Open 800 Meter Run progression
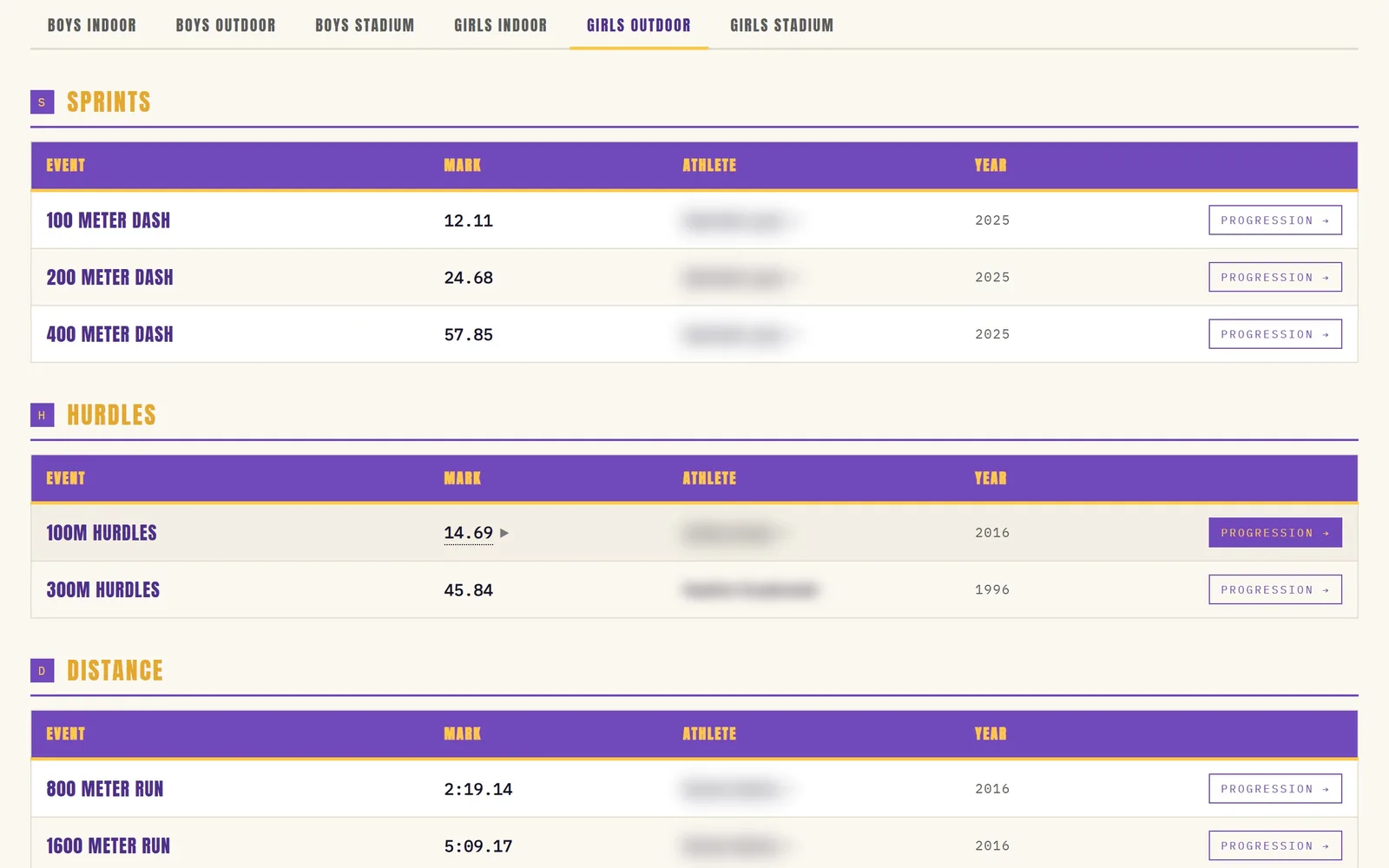The width and height of the screenshot is (1389, 868). click(x=1274, y=789)
